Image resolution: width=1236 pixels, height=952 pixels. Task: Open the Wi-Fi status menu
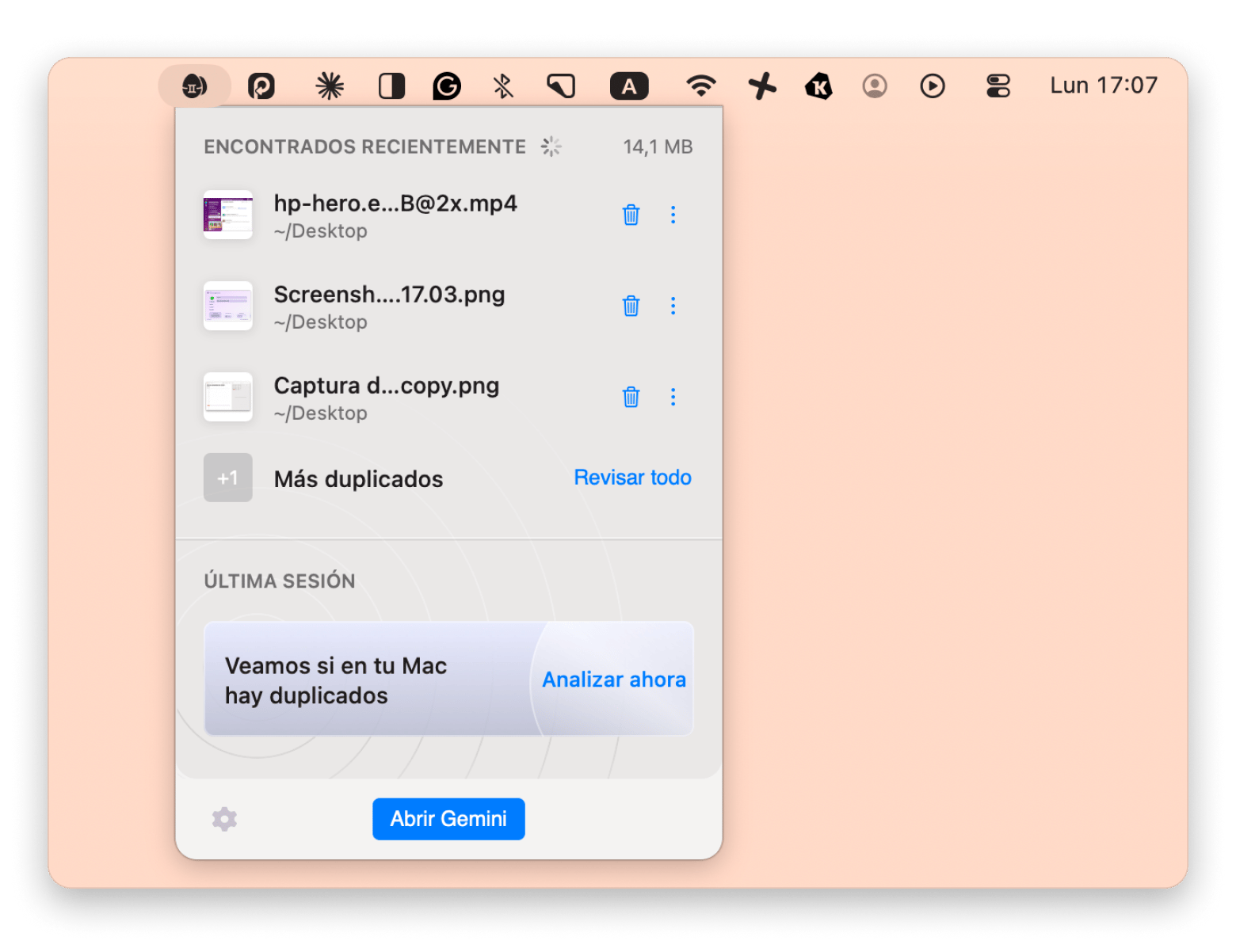[701, 86]
